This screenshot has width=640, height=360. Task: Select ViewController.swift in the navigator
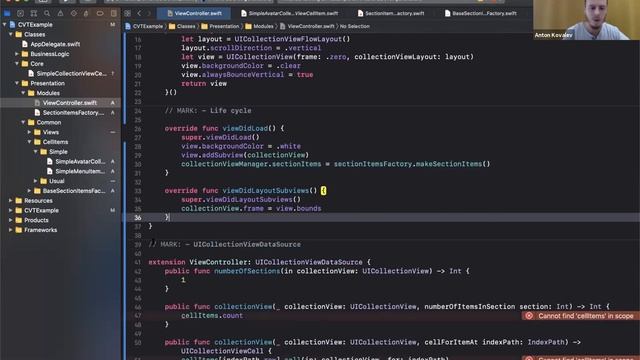(x=70, y=103)
